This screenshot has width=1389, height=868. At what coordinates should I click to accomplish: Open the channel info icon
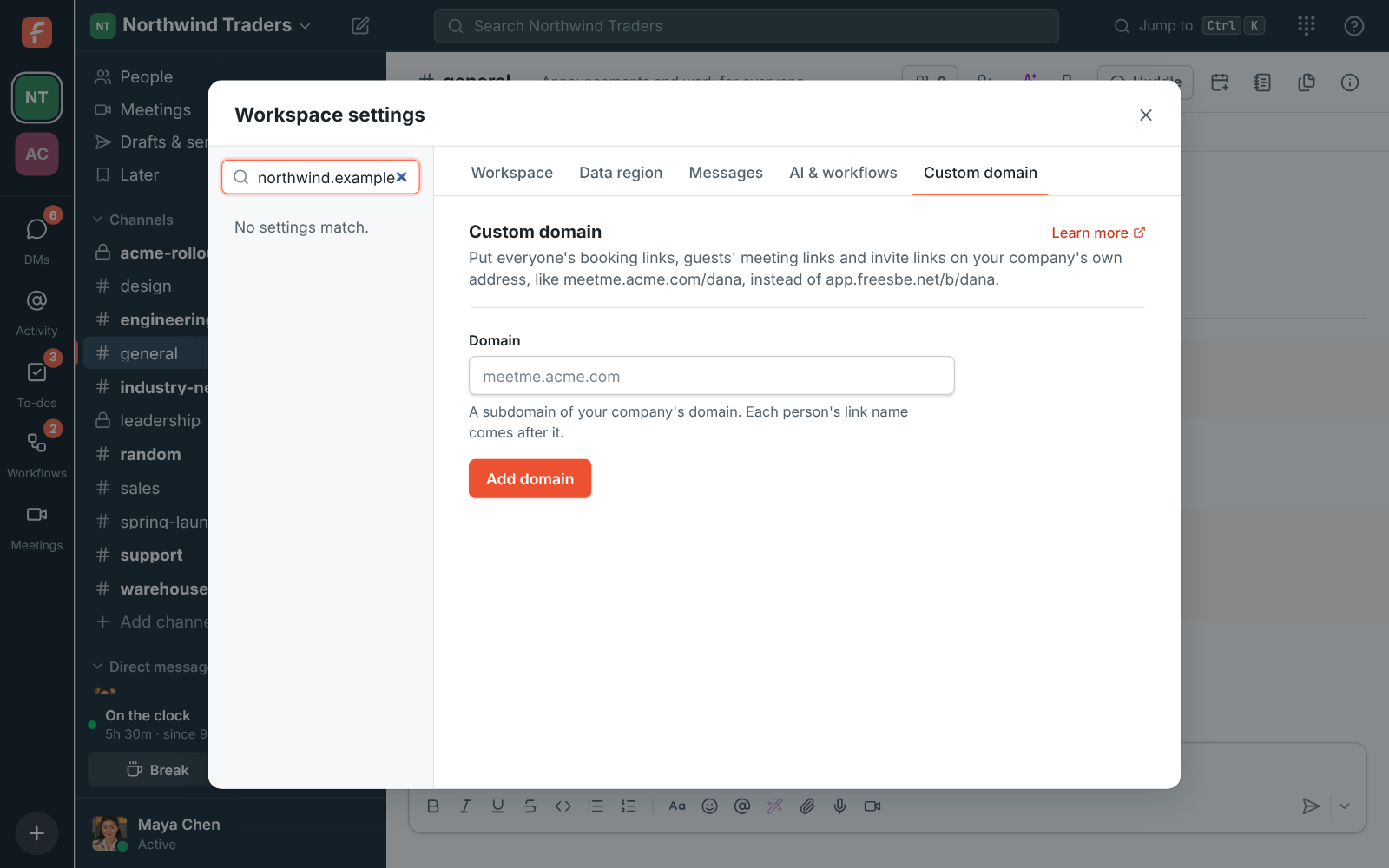(1350, 82)
